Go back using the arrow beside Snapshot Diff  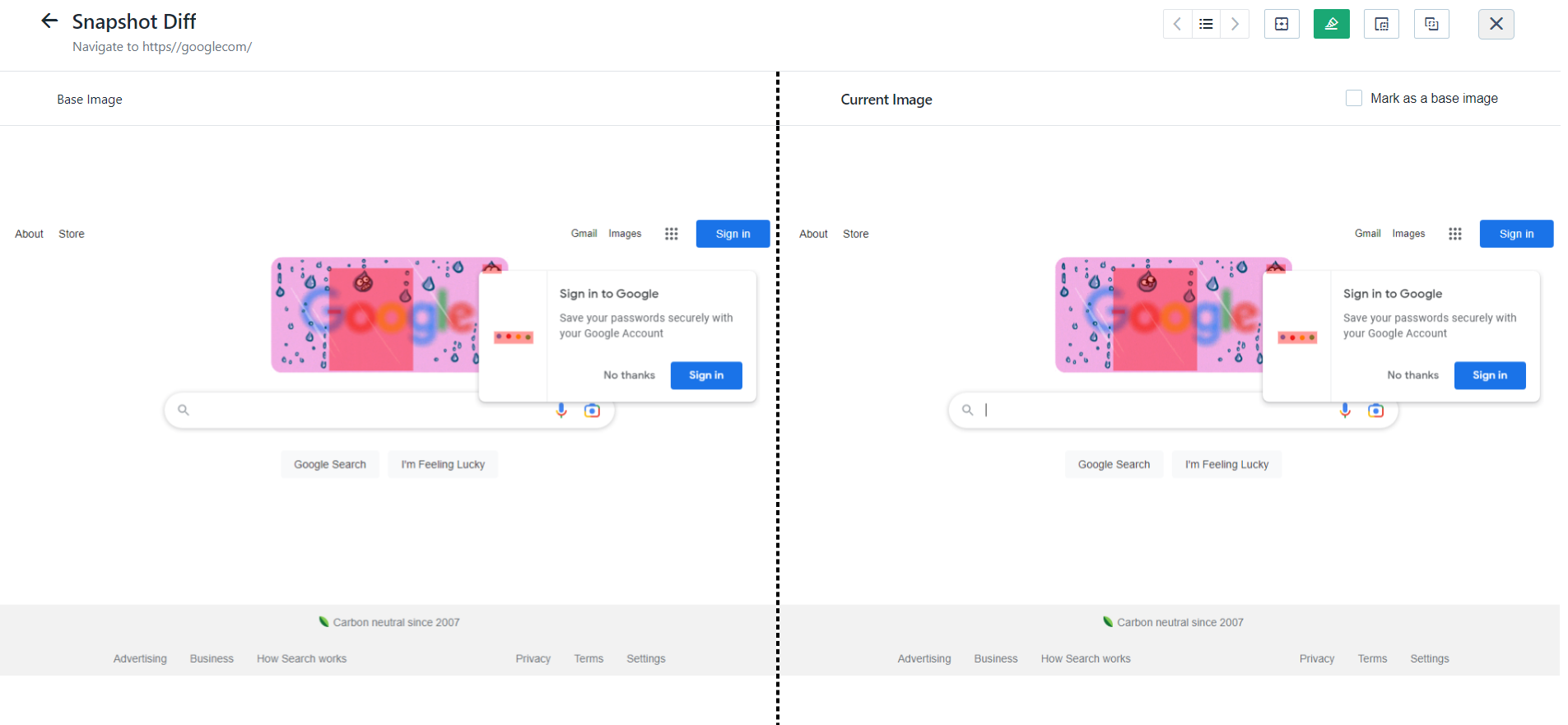tap(49, 21)
